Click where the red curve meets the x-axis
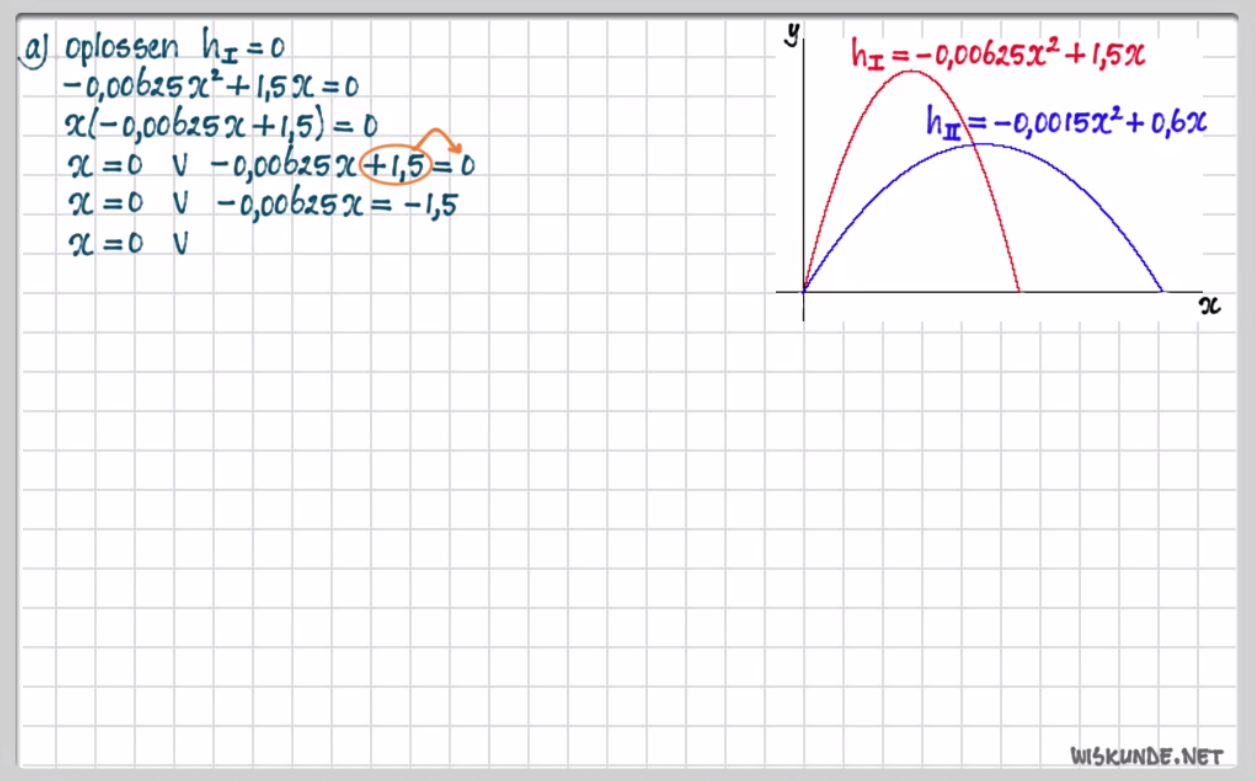 pyautogui.click(x=1019, y=292)
